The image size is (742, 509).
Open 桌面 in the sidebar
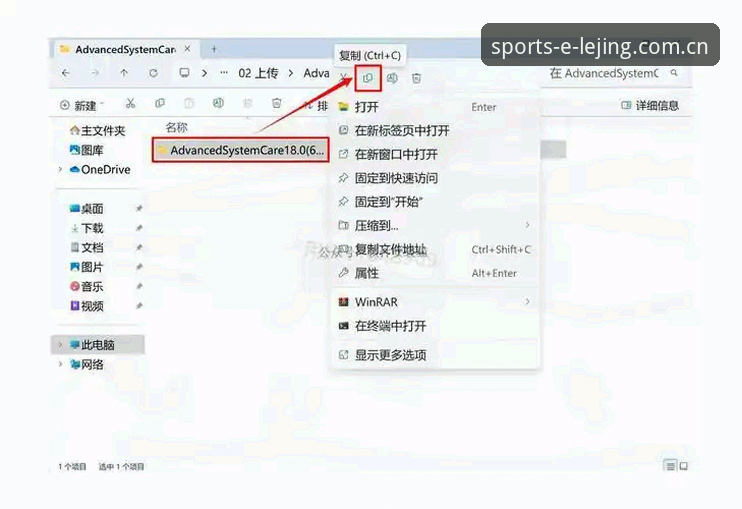point(86,209)
